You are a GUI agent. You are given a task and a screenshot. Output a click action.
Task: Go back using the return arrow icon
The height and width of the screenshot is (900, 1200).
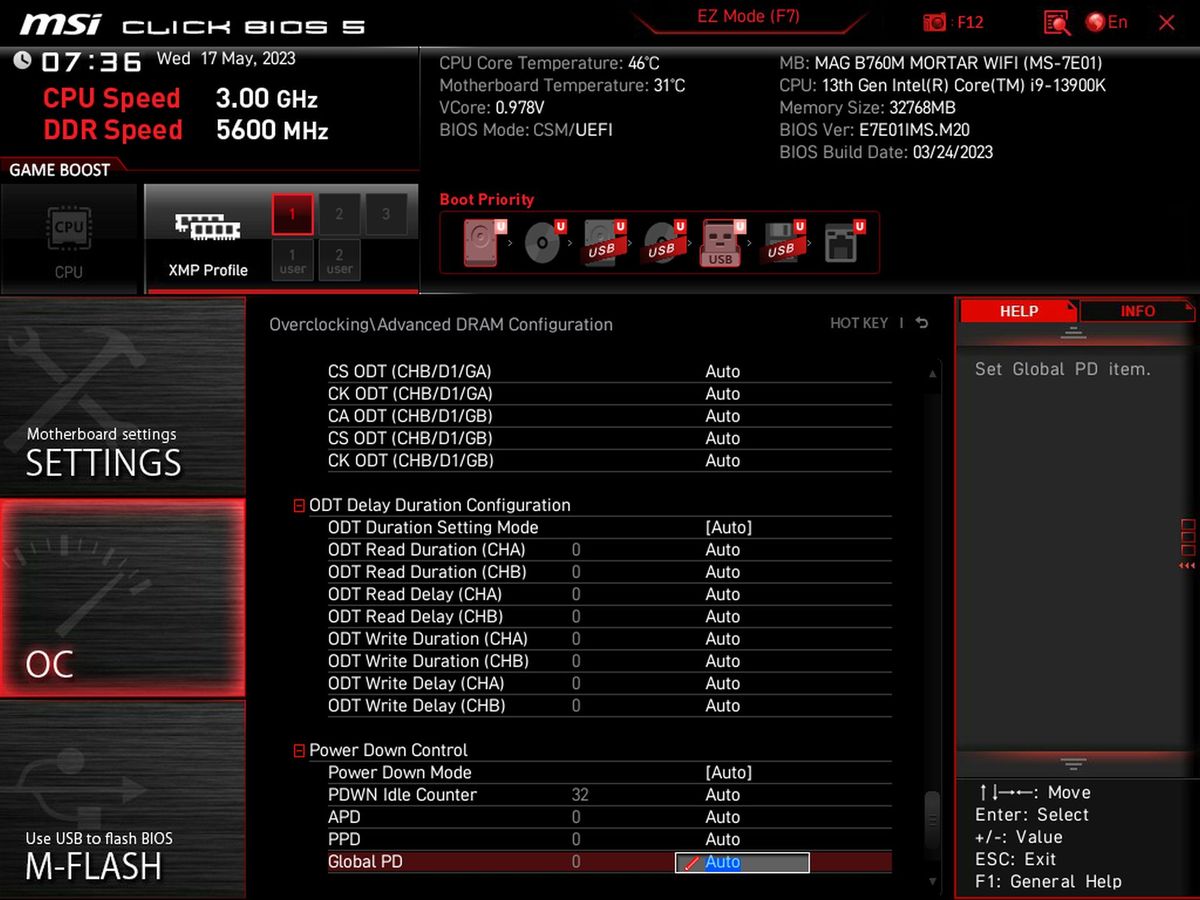tap(922, 323)
